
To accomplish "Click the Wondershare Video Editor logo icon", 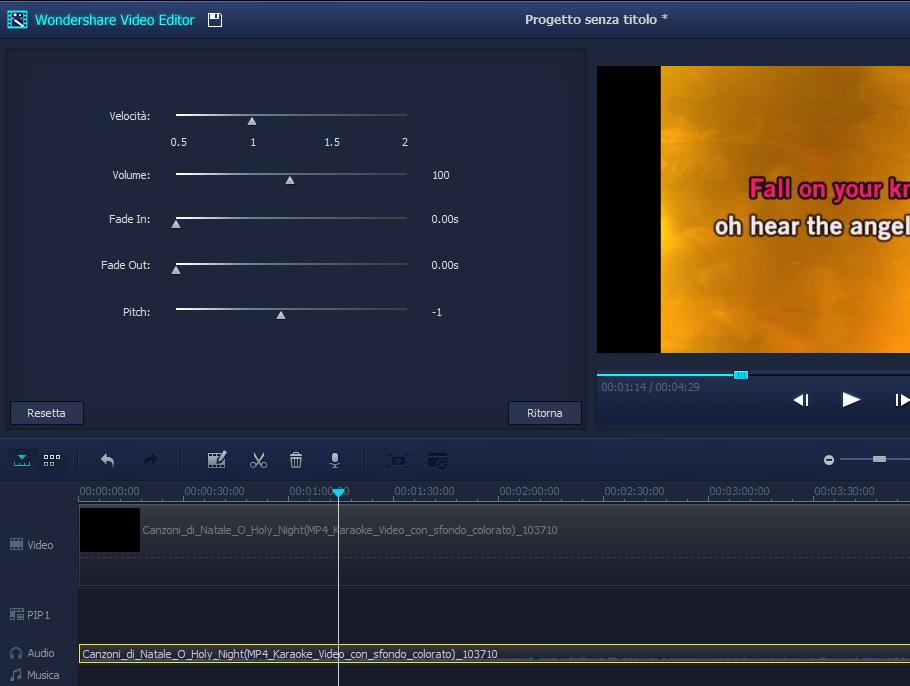I will point(17,20).
